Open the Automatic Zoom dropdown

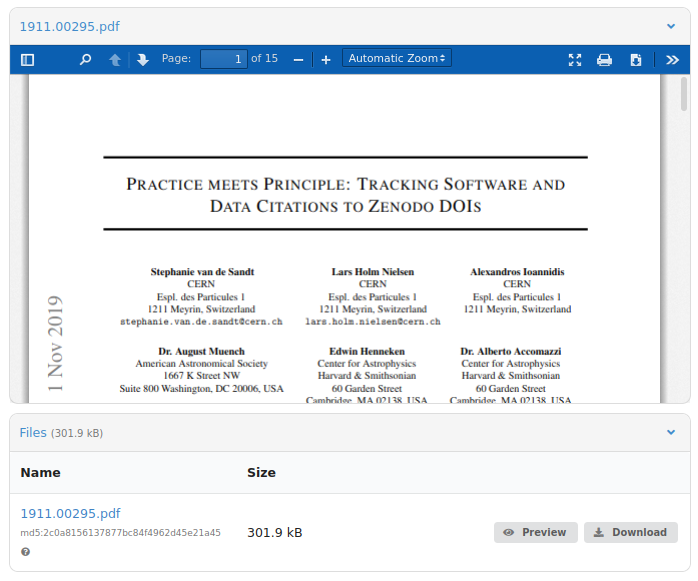click(397, 58)
